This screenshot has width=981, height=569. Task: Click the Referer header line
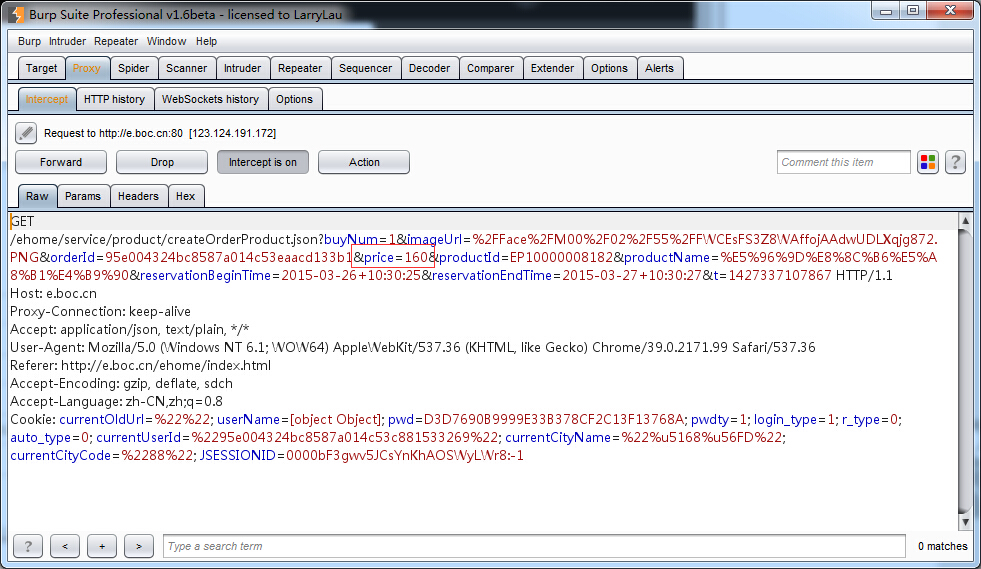tap(140, 366)
